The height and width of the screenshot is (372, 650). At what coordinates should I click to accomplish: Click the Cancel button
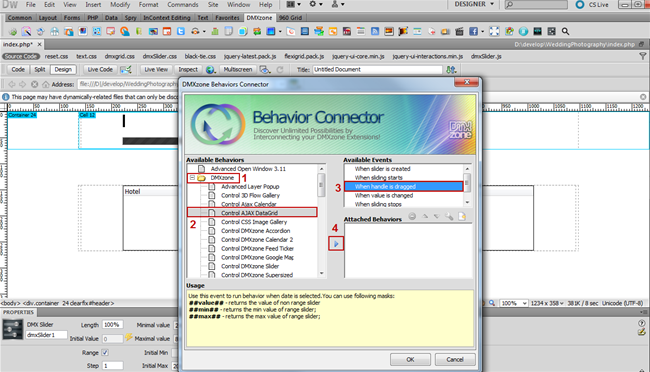pos(455,359)
